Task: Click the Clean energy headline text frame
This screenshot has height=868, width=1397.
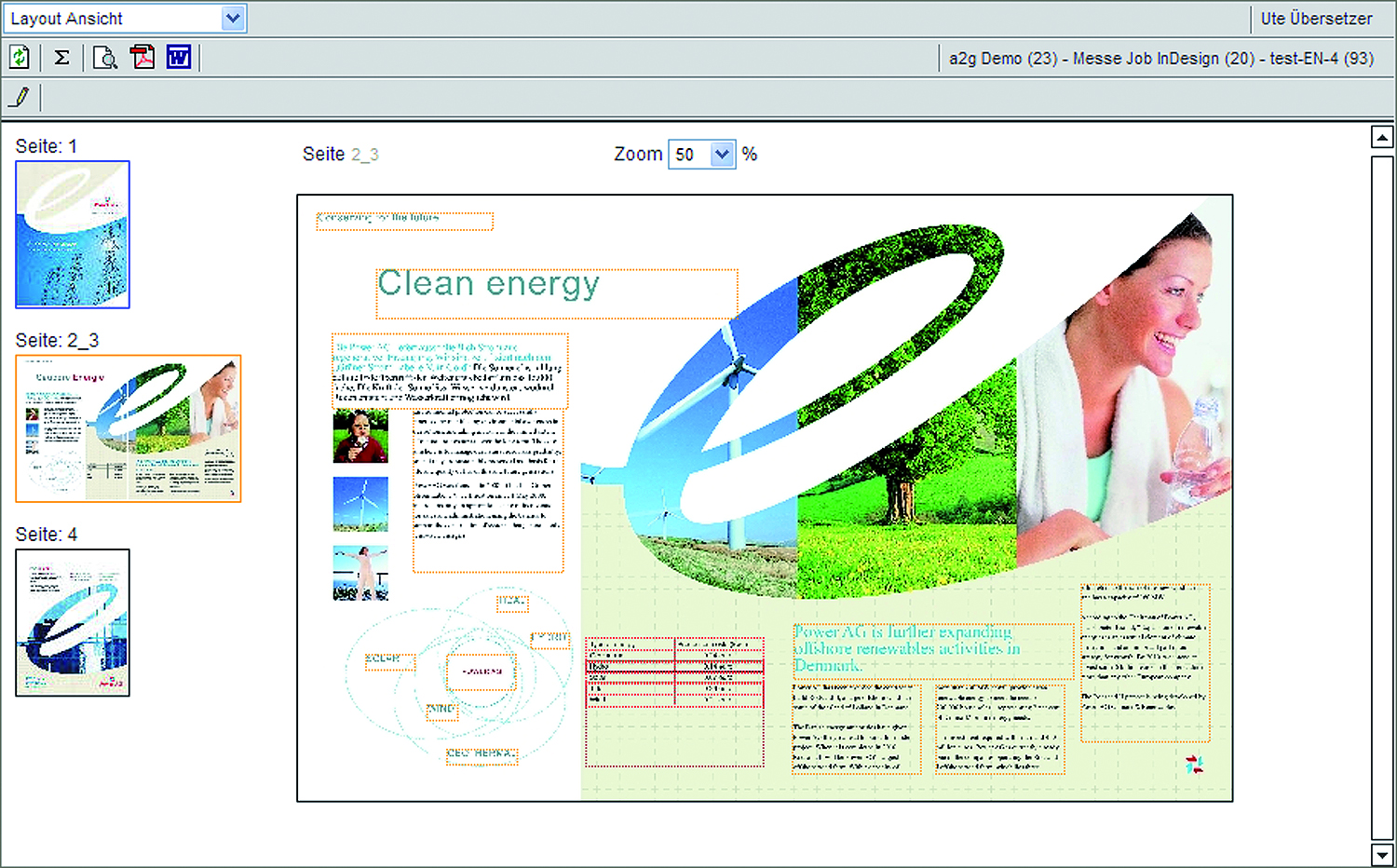Action: click(x=557, y=293)
